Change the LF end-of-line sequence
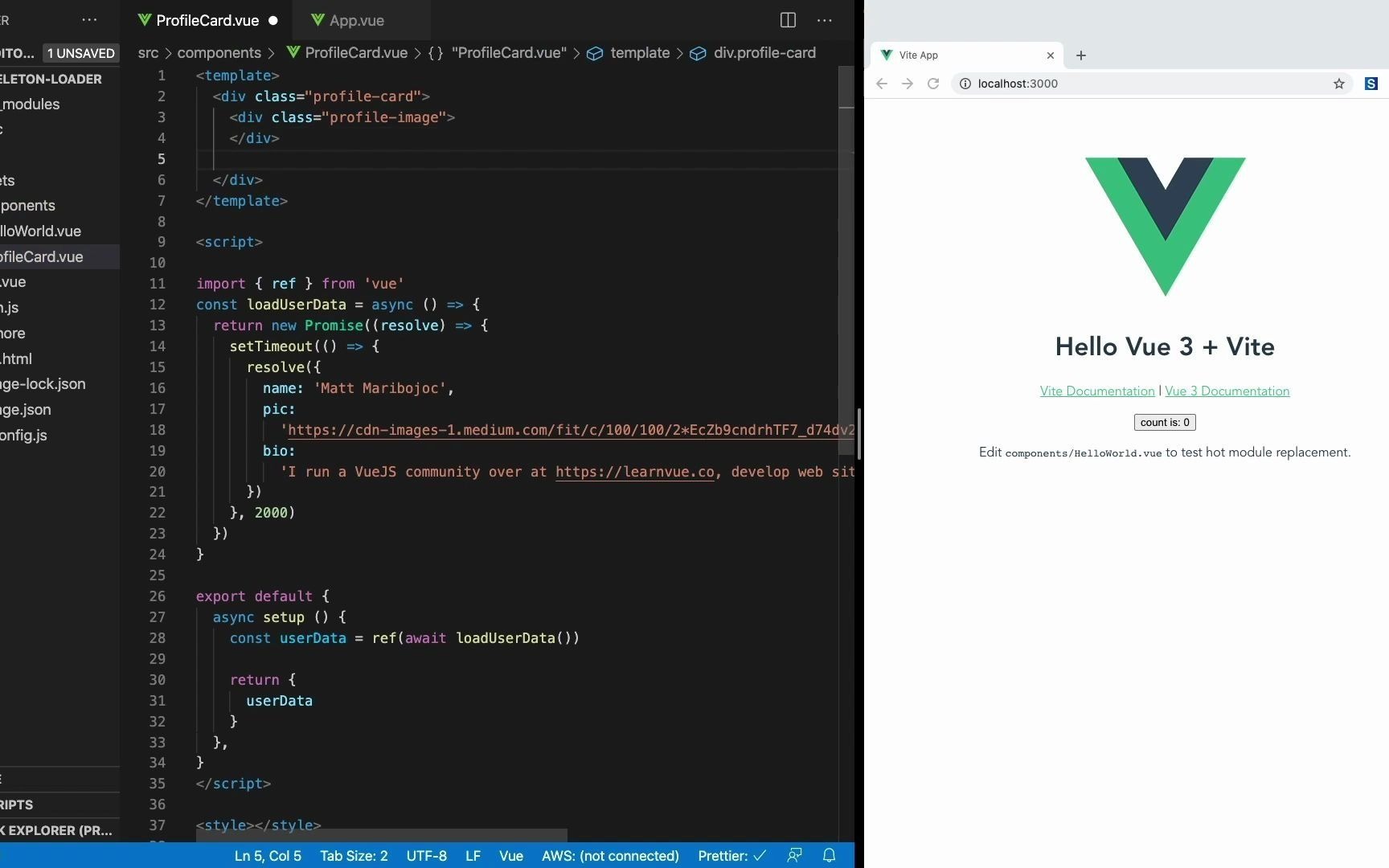This screenshot has width=1389, height=868. pyautogui.click(x=473, y=856)
